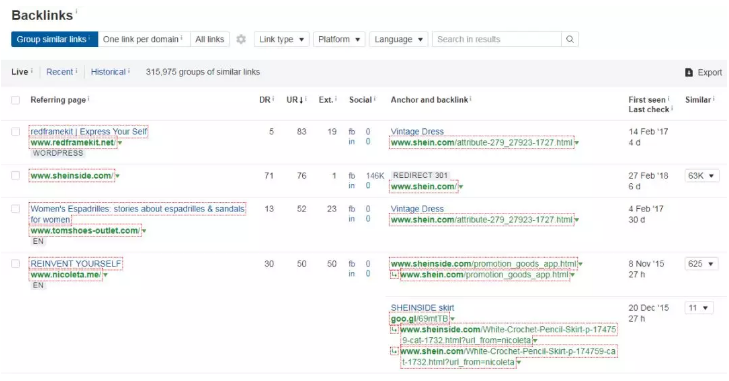
Task: Expand the 625 similar links dropdown
Action: pyautogui.click(x=701, y=264)
